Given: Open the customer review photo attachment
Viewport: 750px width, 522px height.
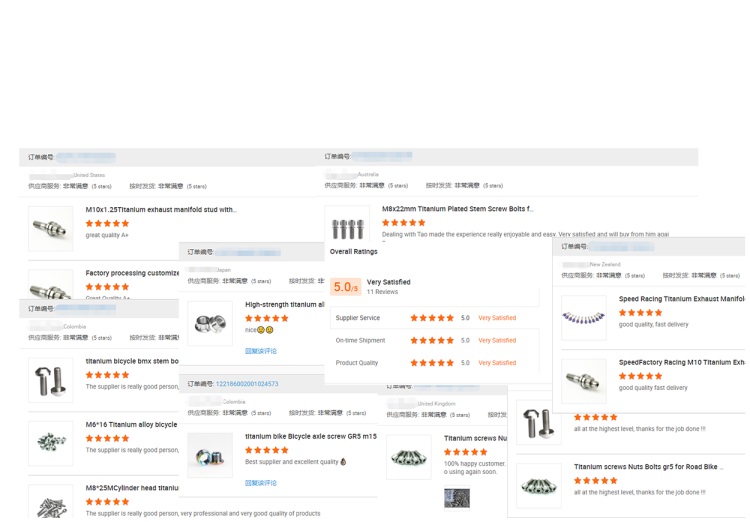Looking at the screenshot, I should (x=456, y=497).
